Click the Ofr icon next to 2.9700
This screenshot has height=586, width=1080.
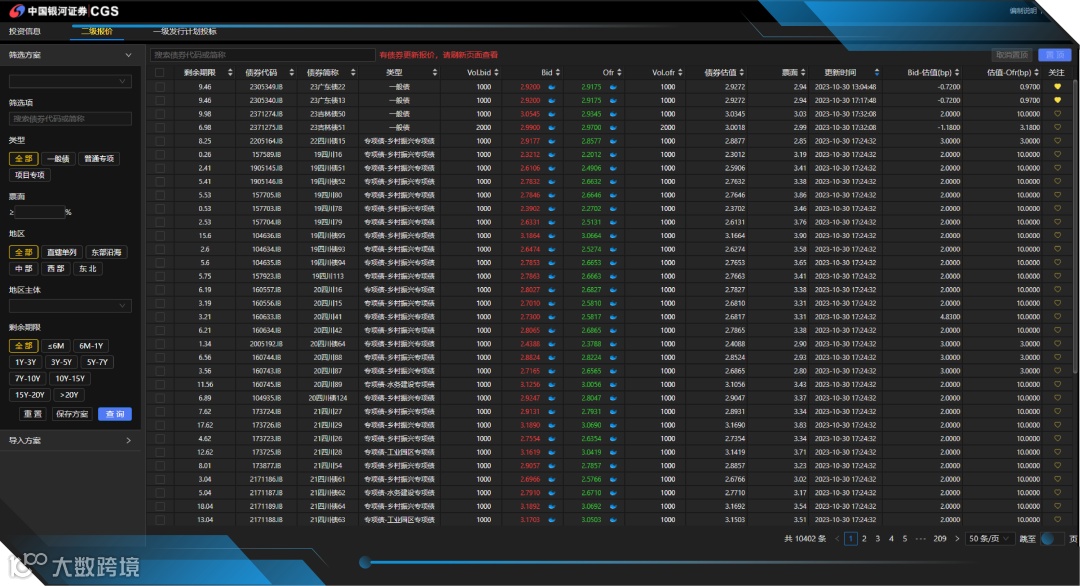click(x=613, y=128)
